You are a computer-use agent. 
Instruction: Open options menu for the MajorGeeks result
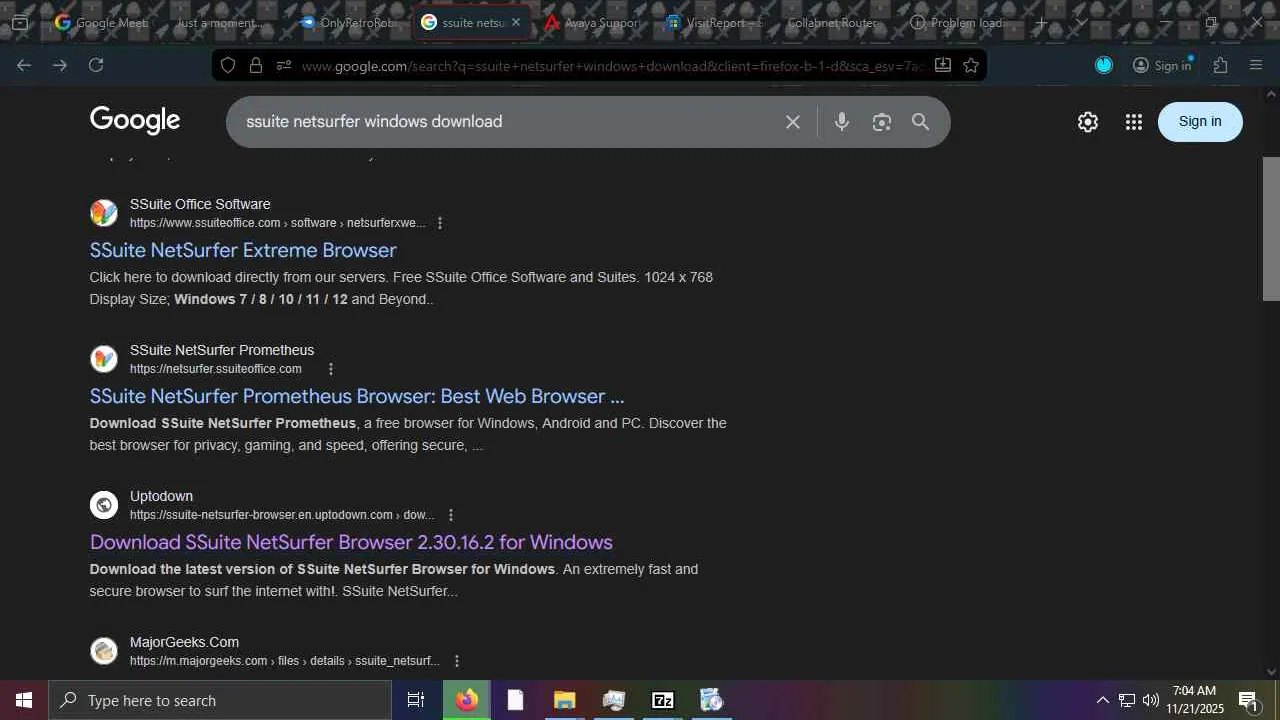click(x=456, y=661)
